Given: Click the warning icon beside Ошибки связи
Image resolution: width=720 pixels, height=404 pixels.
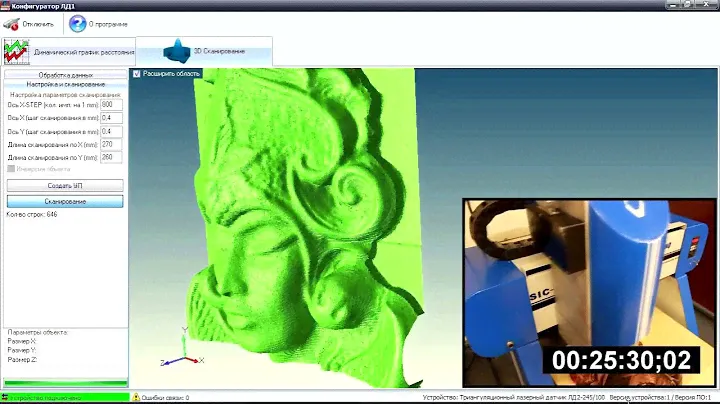Looking at the screenshot, I should (136, 397).
